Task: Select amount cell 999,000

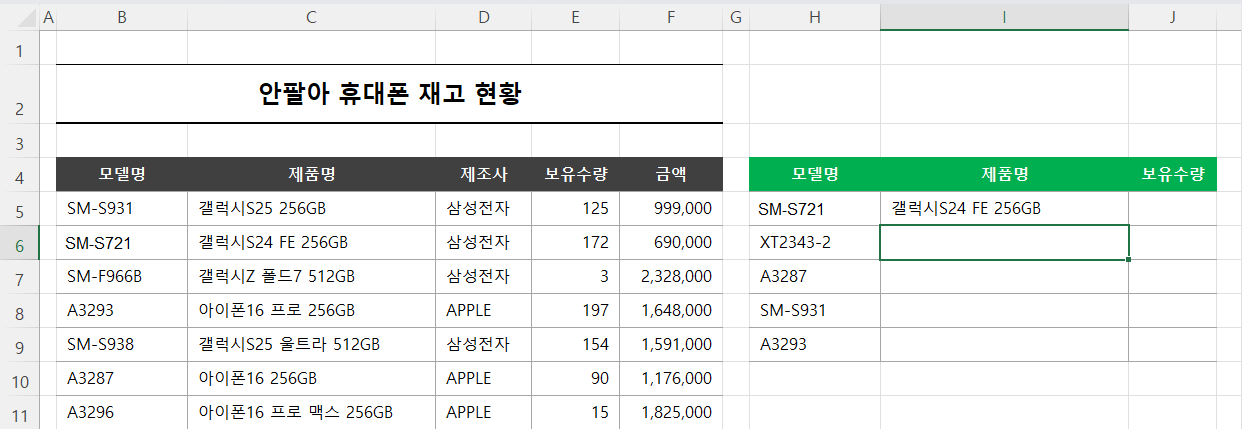Action: pyautogui.click(x=671, y=208)
